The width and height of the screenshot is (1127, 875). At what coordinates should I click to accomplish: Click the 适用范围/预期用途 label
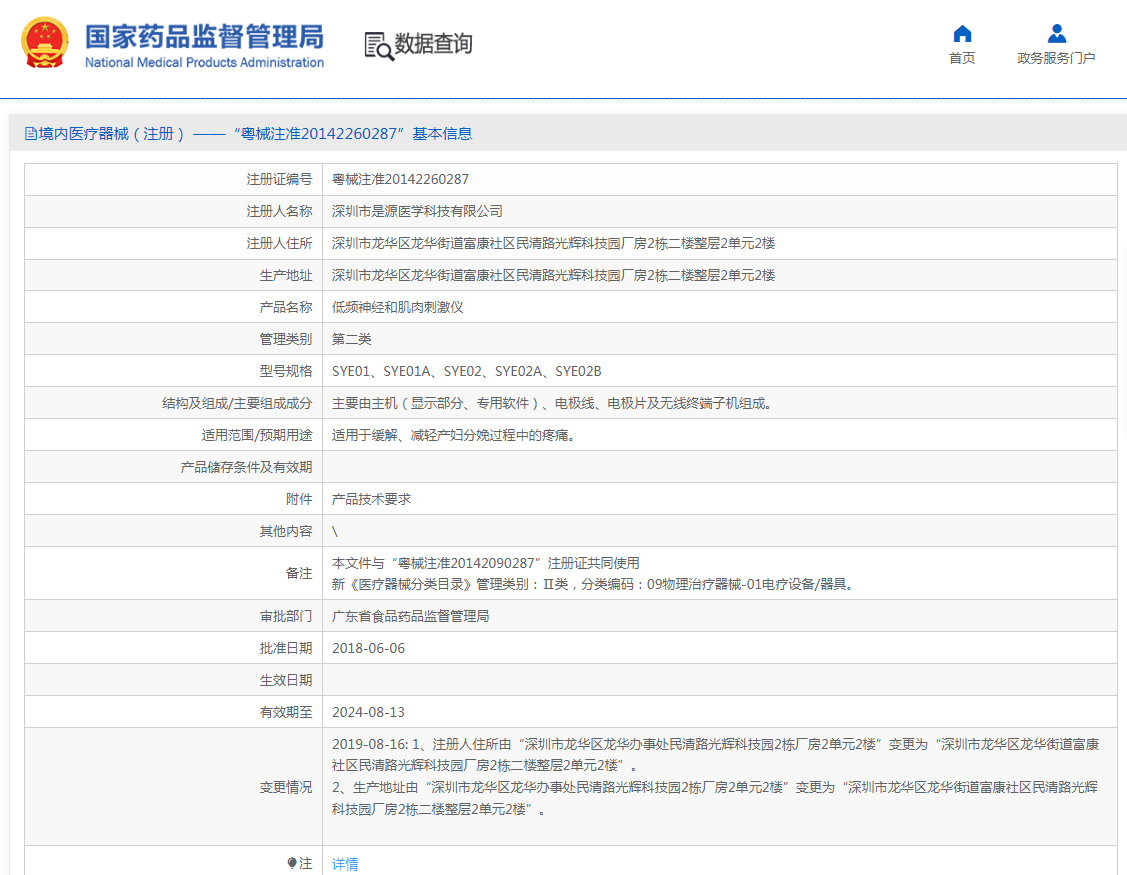(257, 435)
